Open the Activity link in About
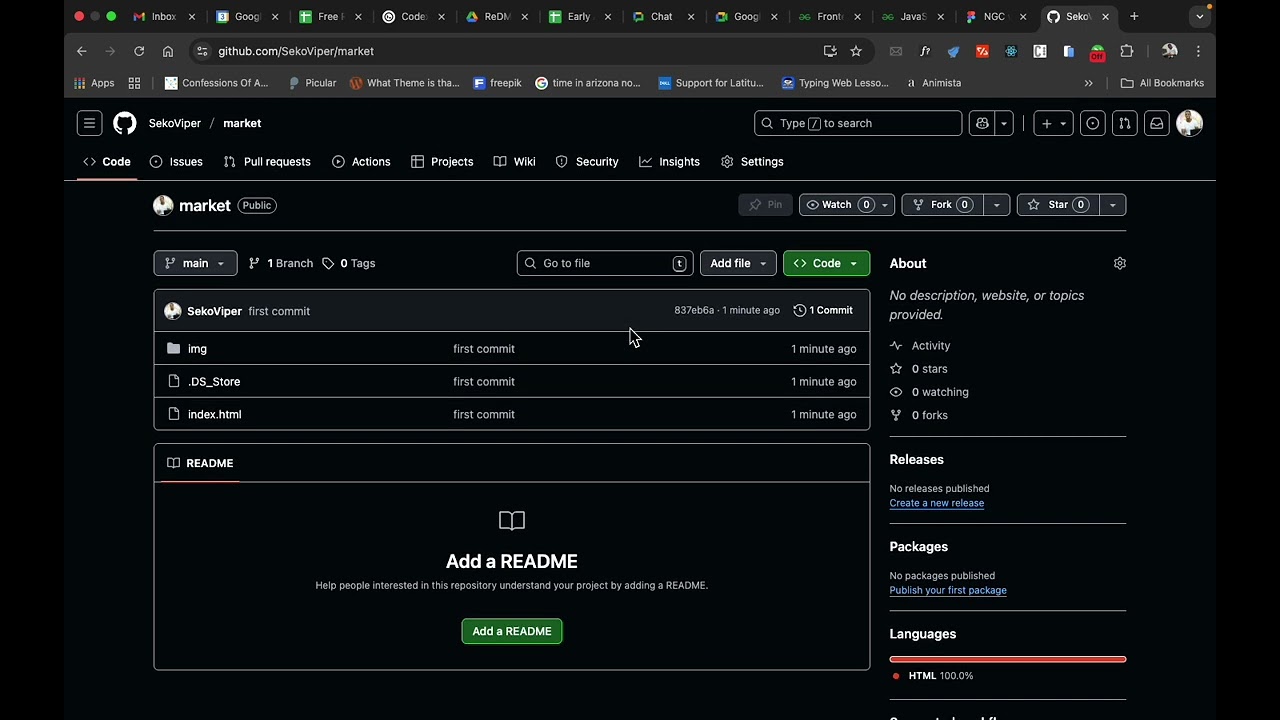This screenshot has height=720, width=1280. tap(930, 346)
